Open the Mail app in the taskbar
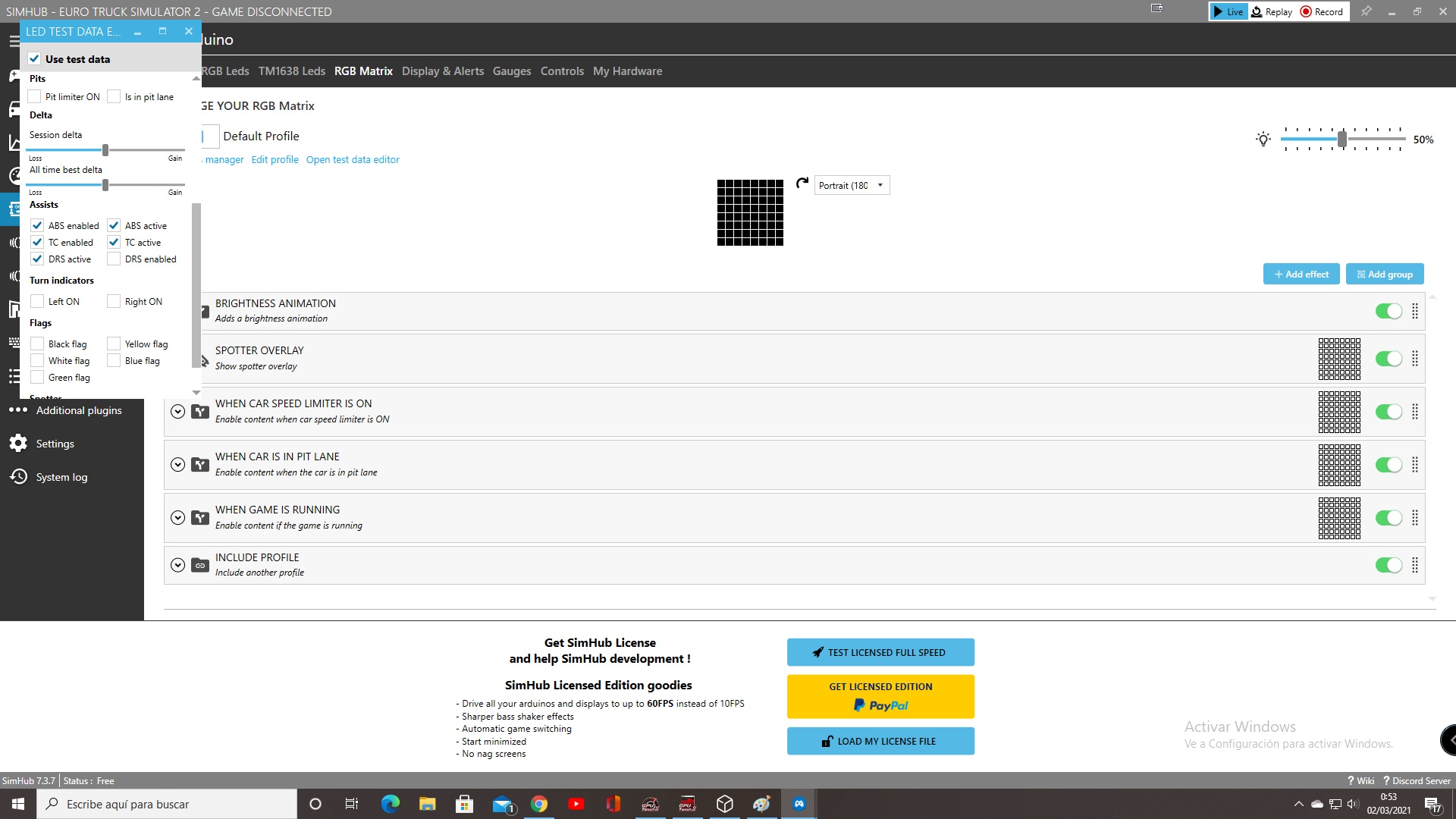This screenshot has width=1456, height=819. 503,804
